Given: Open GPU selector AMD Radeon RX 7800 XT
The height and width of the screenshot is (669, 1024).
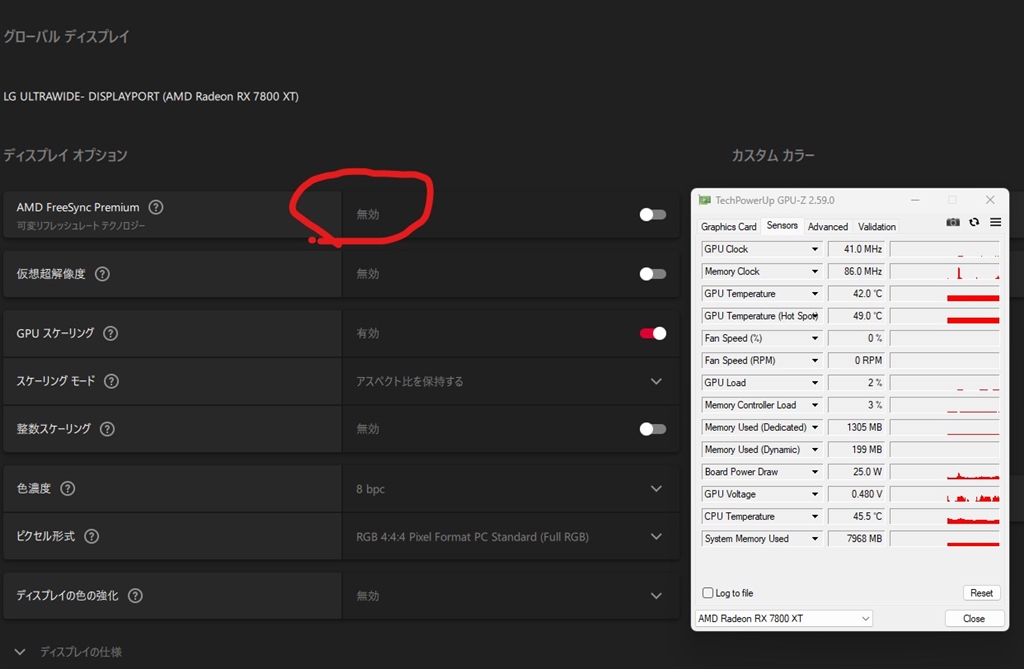Looking at the screenshot, I should [784, 618].
